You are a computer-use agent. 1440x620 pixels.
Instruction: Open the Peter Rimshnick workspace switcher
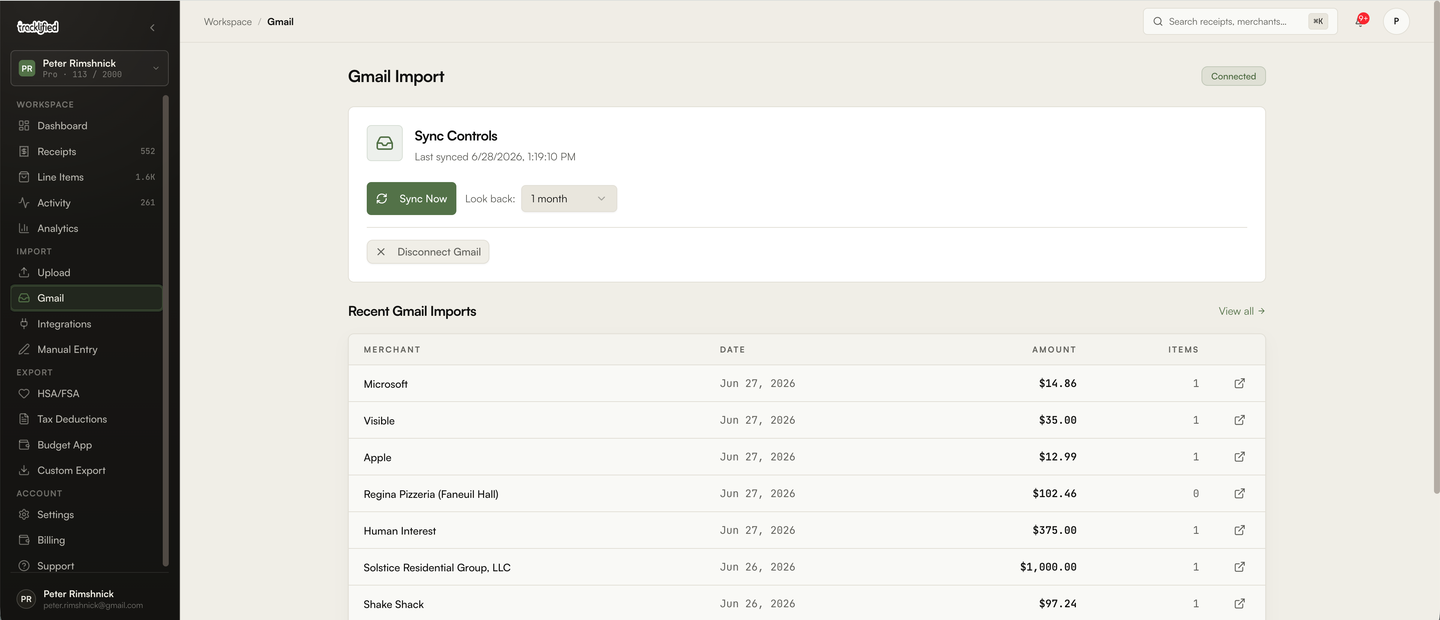point(90,68)
